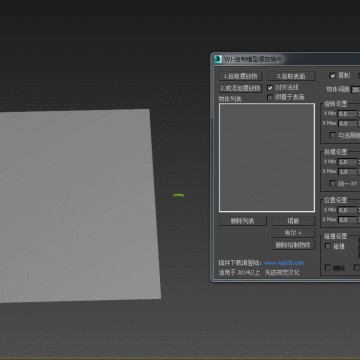Image resolution: width=360 pixels, height=360 pixels.
Task: Toggle the delete checkbox at bottom of collision group
Action: tap(328, 267)
